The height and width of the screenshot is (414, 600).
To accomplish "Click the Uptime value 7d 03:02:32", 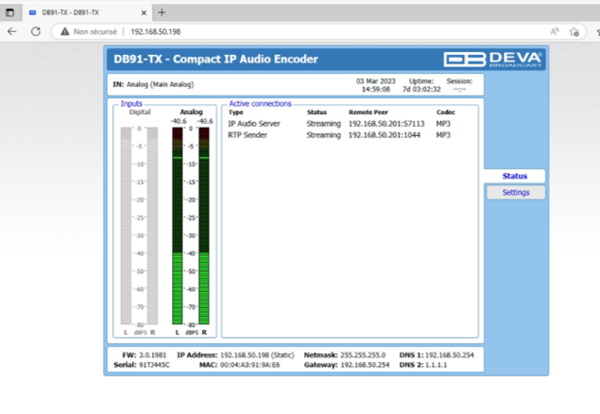I will pyautogui.click(x=421, y=89).
